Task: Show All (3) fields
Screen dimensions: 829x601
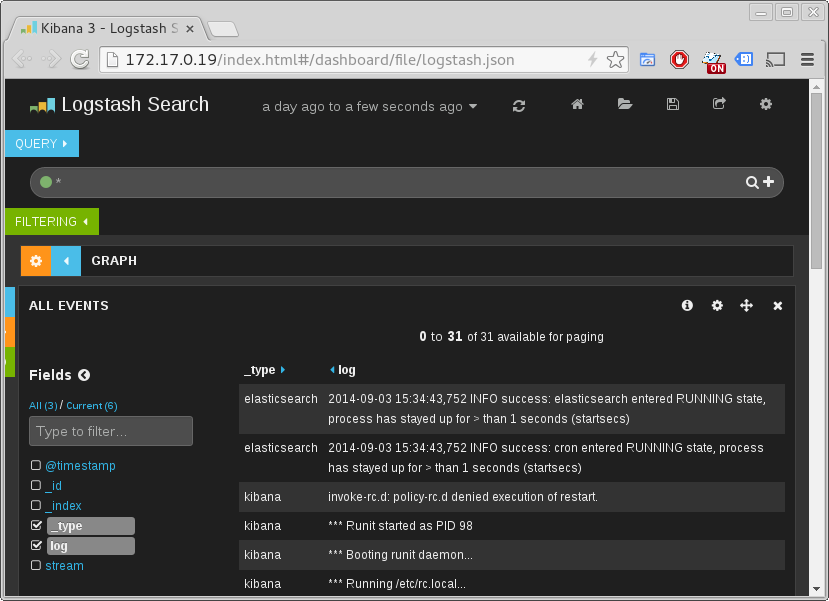Action: pos(43,405)
